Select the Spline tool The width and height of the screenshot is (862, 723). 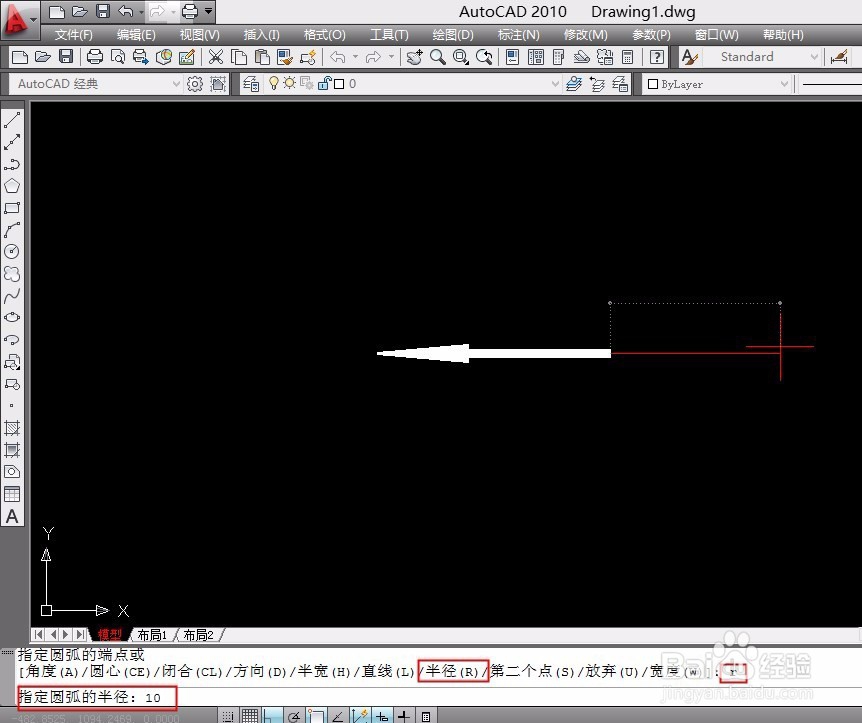(x=12, y=296)
